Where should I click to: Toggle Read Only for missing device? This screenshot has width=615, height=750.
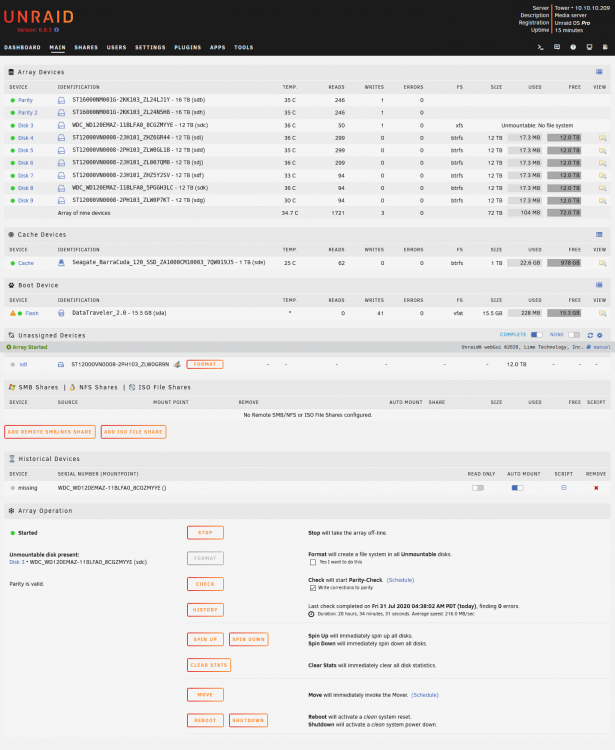click(x=478, y=488)
